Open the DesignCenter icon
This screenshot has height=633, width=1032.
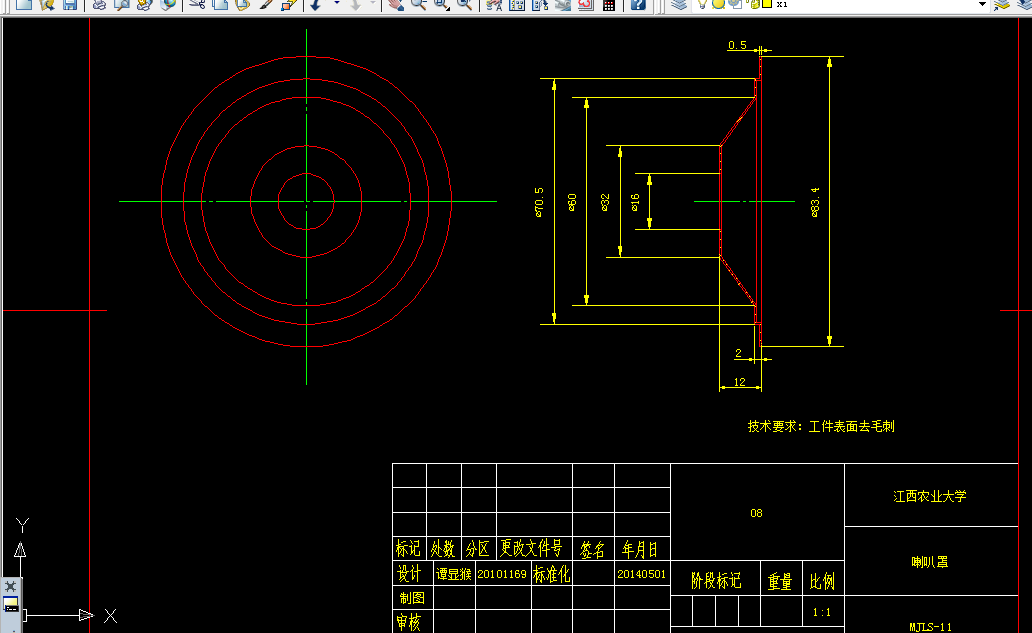(x=517, y=5)
